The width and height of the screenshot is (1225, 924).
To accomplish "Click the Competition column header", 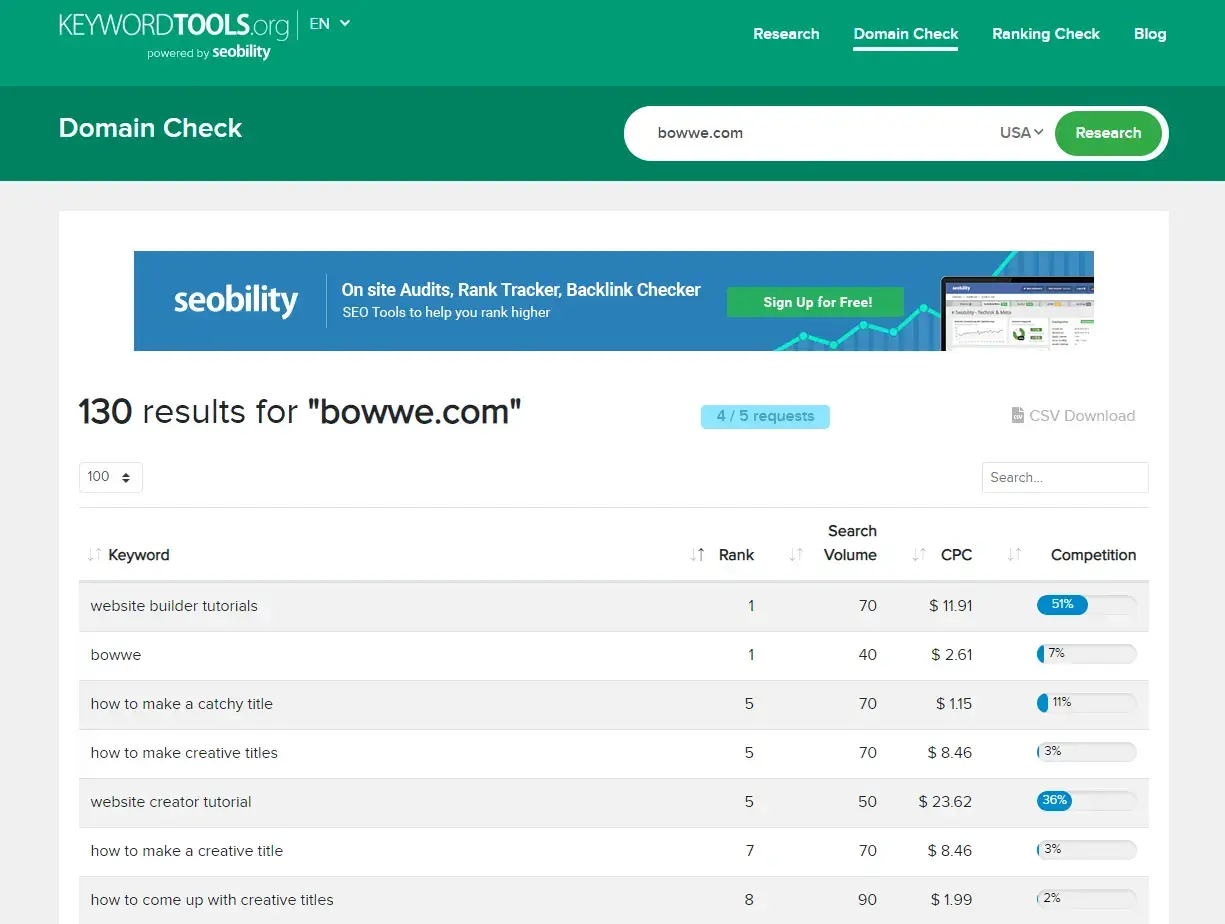I will click(1093, 555).
